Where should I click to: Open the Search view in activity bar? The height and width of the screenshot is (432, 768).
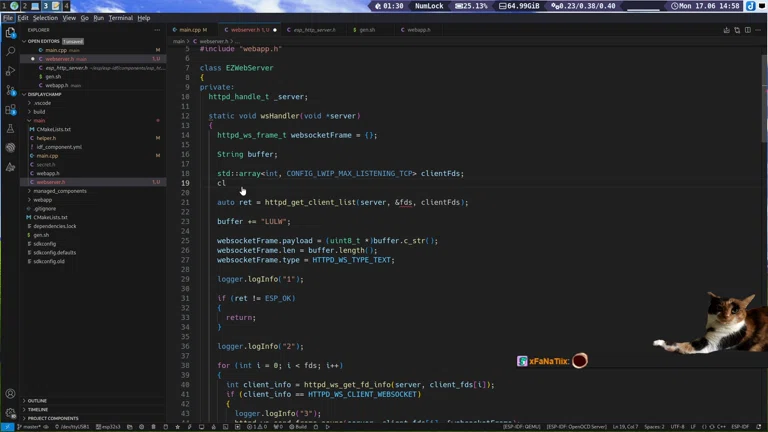[x=11, y=51]
